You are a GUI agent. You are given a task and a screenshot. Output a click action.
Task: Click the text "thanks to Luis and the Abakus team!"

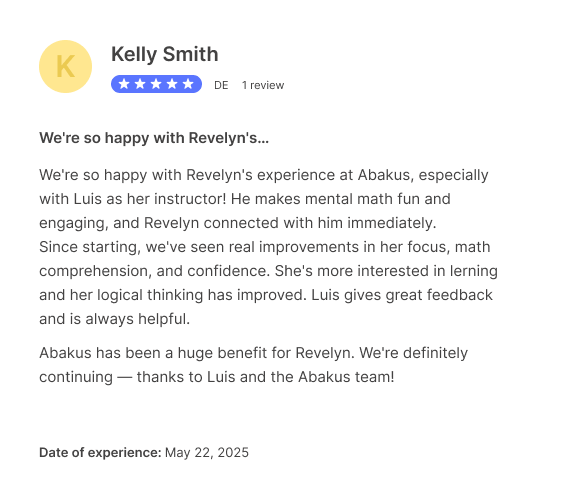click(265, 377)
